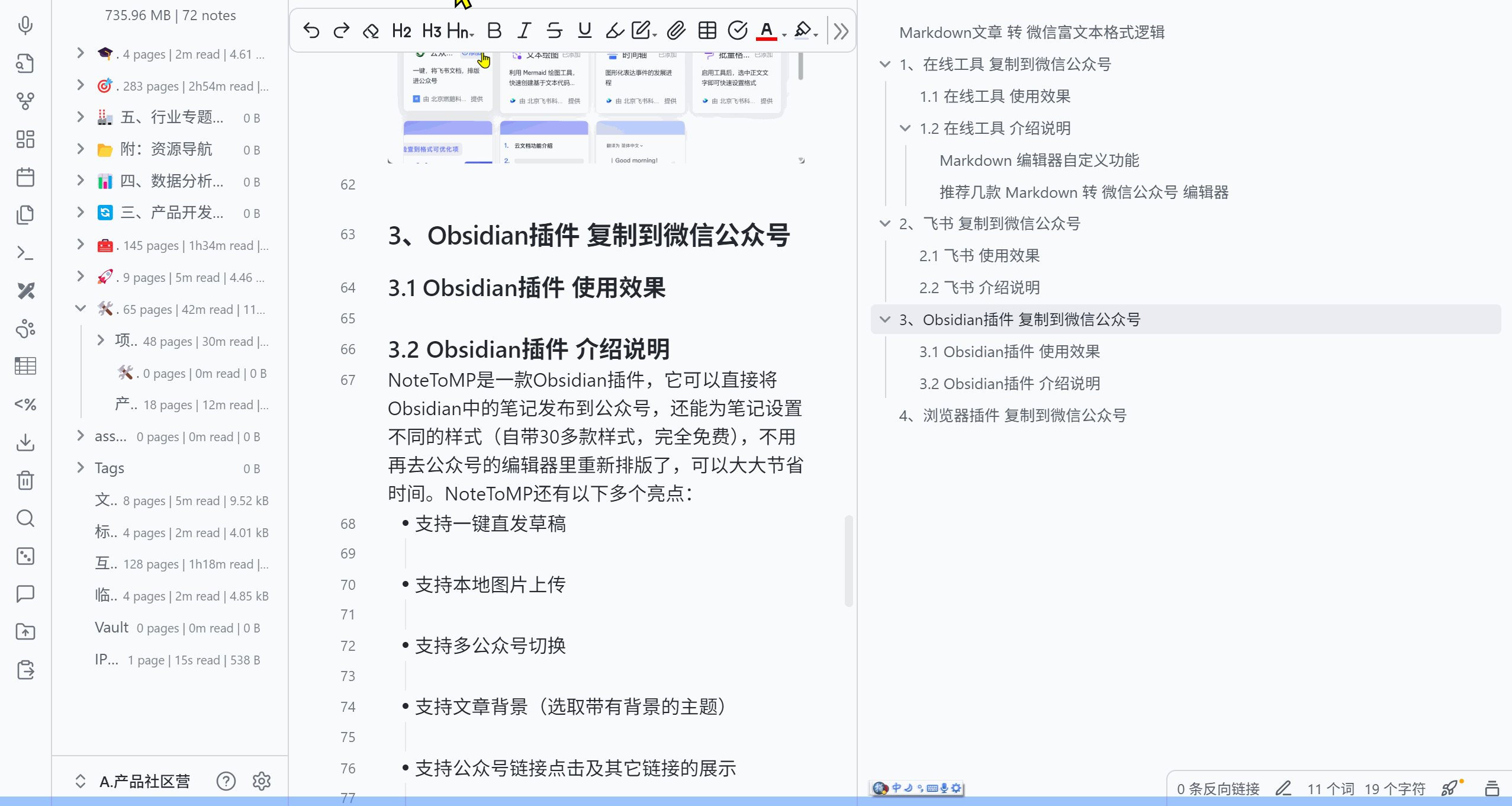Image resolution: width=1512 pixels, height=806 pixels.
Task: Click the microphone icon in sidebar
Action: click(25, 25)
